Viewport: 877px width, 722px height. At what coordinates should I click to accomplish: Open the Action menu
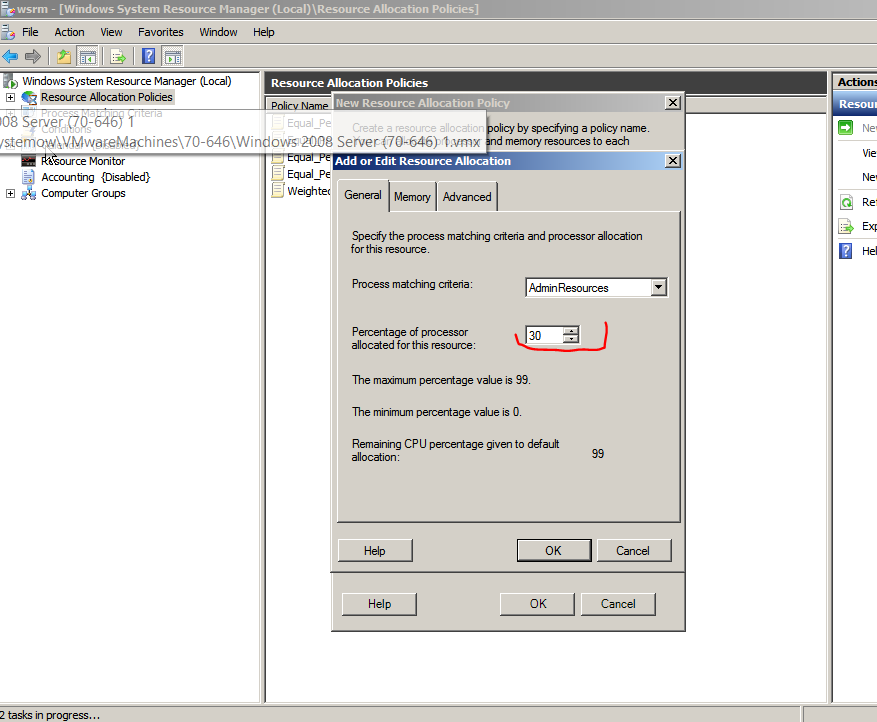[x=69, y=32]
